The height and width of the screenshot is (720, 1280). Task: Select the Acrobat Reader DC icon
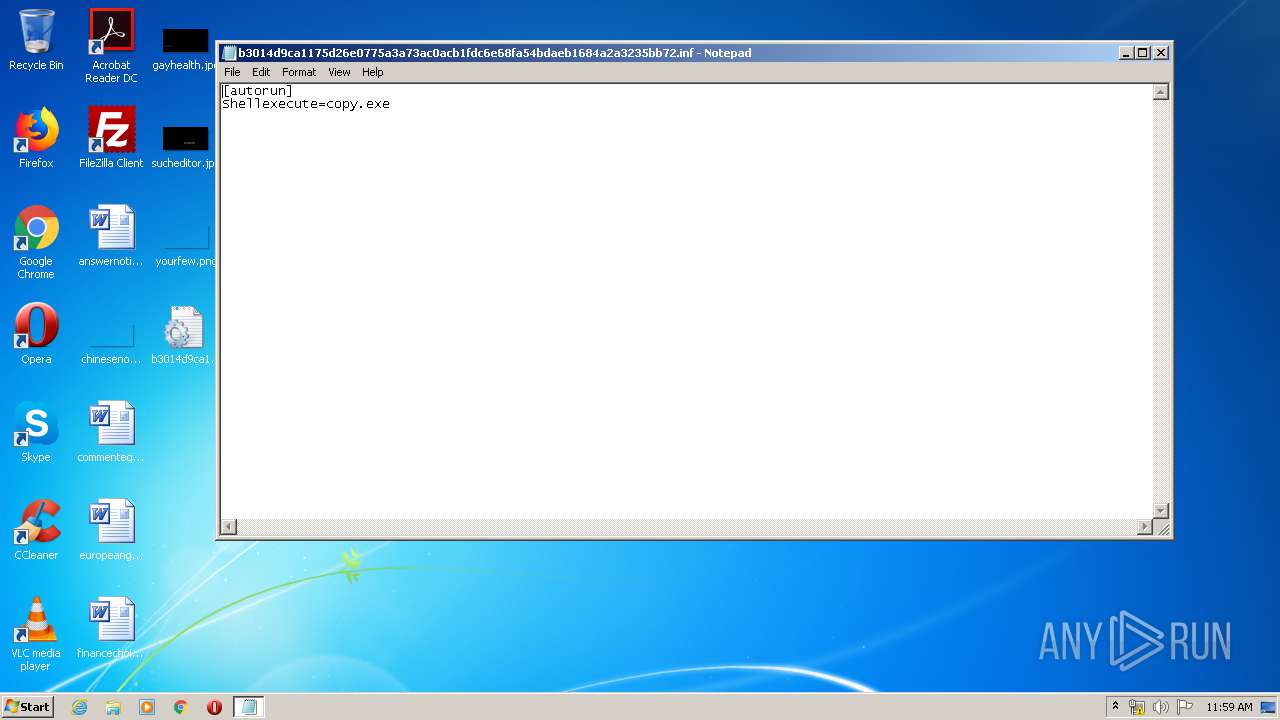click(x=111, y=46)
